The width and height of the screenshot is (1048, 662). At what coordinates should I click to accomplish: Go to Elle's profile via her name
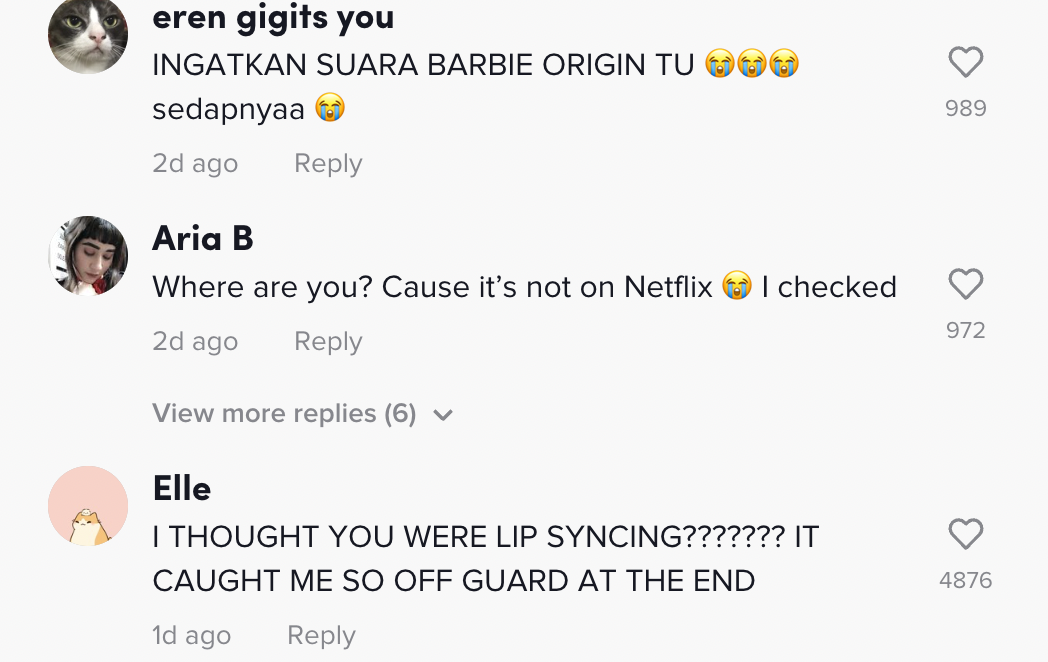tap(182, 489)
